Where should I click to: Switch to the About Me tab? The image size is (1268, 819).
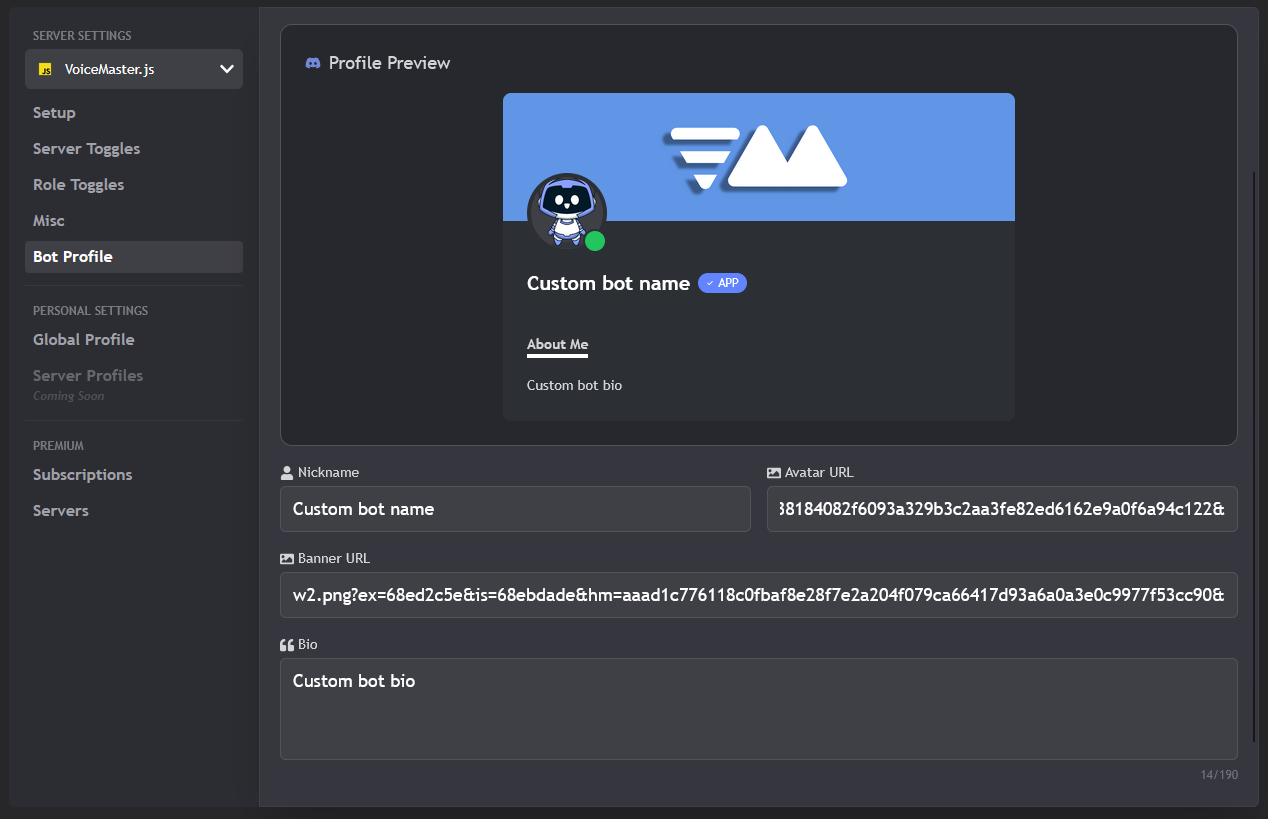click(557, 344)
